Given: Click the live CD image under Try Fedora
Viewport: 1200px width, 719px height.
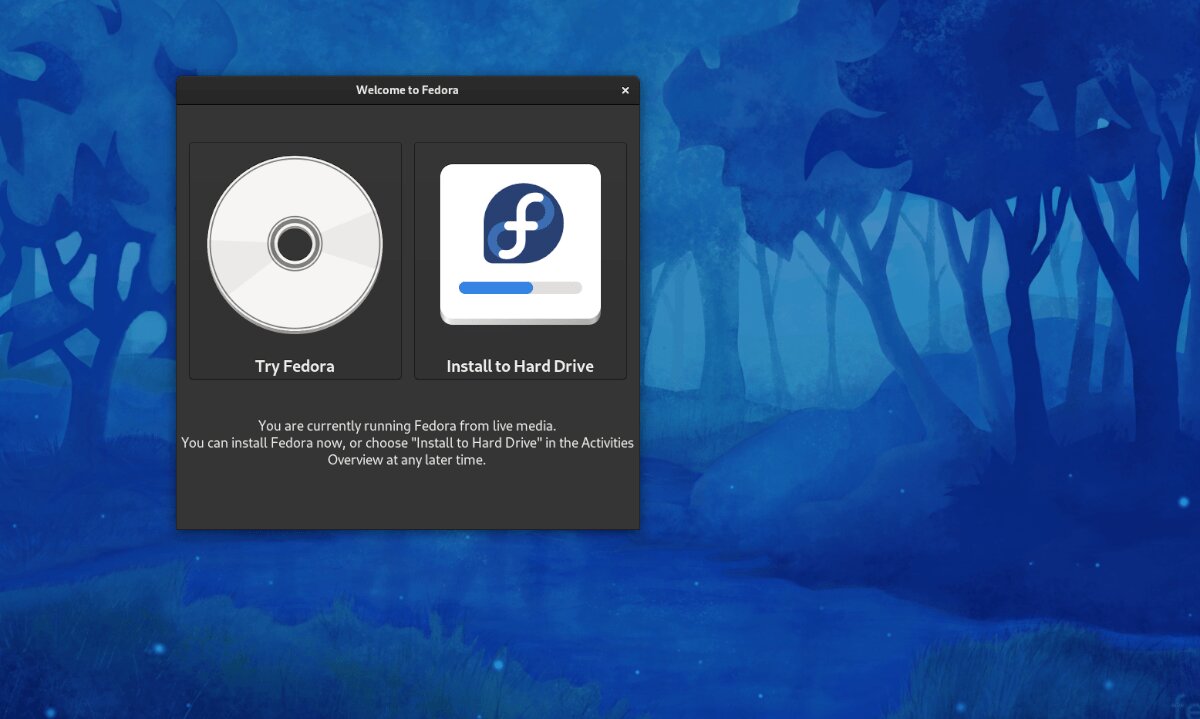Looking at the screenshot, I should point(295,243).
